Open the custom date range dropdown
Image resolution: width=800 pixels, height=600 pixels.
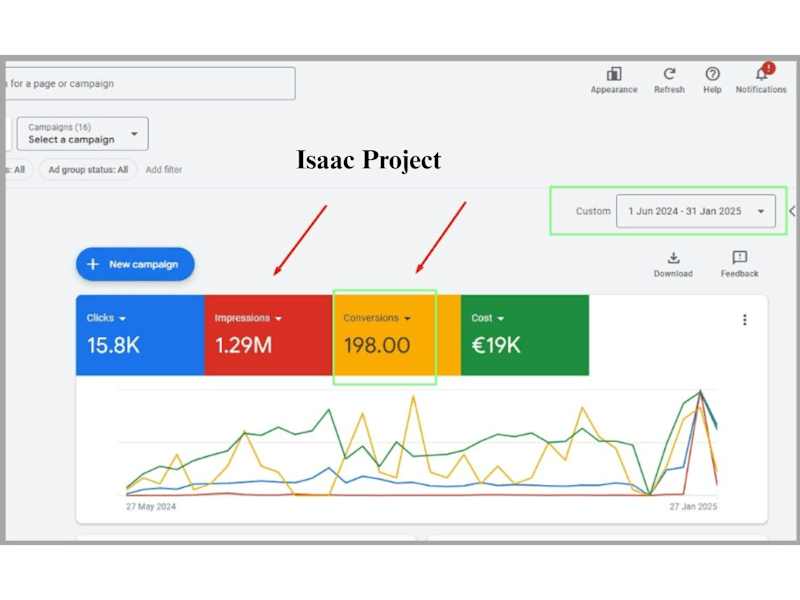click(x=695, y=211)
